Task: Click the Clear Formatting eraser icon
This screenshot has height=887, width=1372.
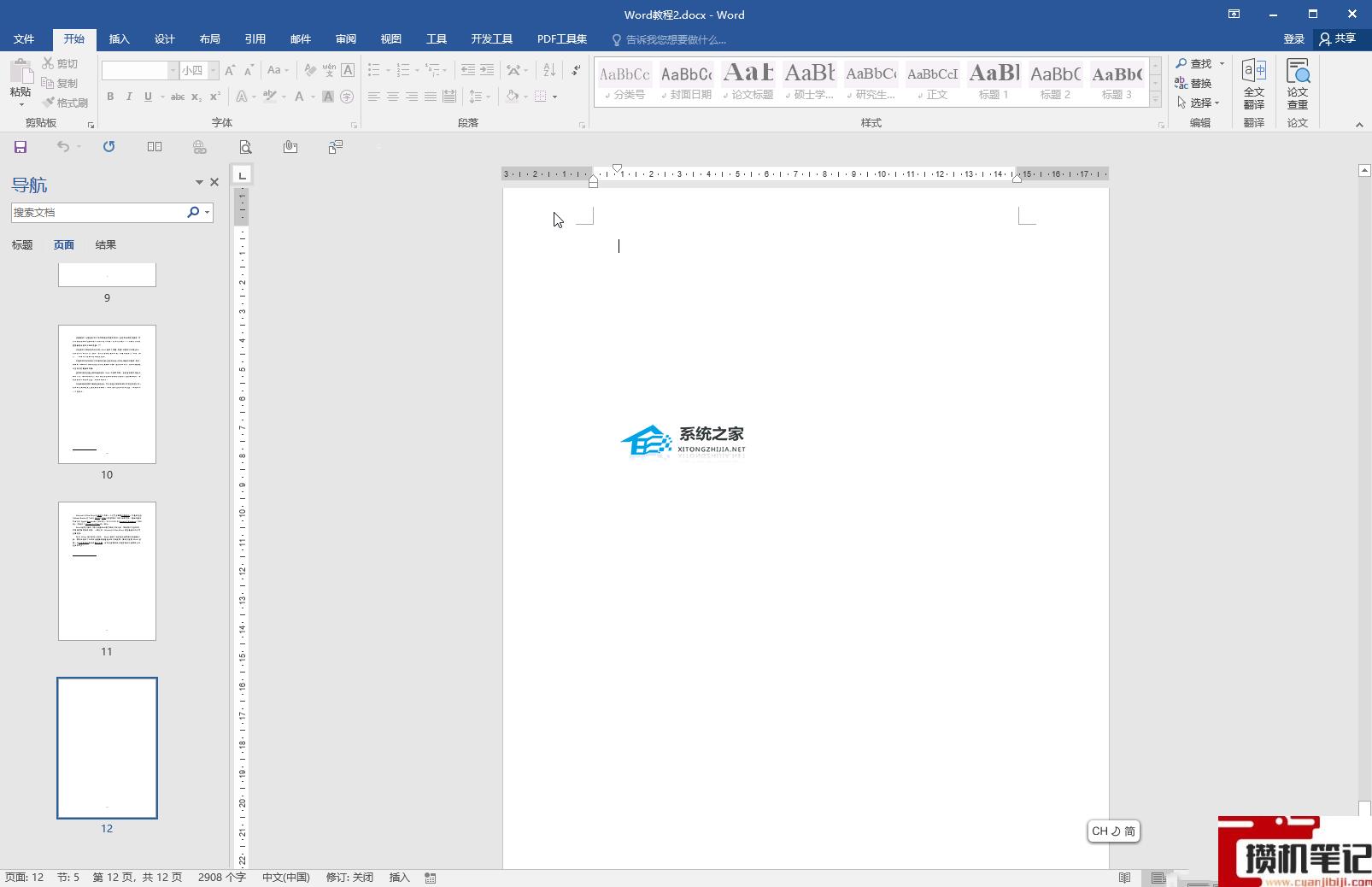Action: coord(310,70)
